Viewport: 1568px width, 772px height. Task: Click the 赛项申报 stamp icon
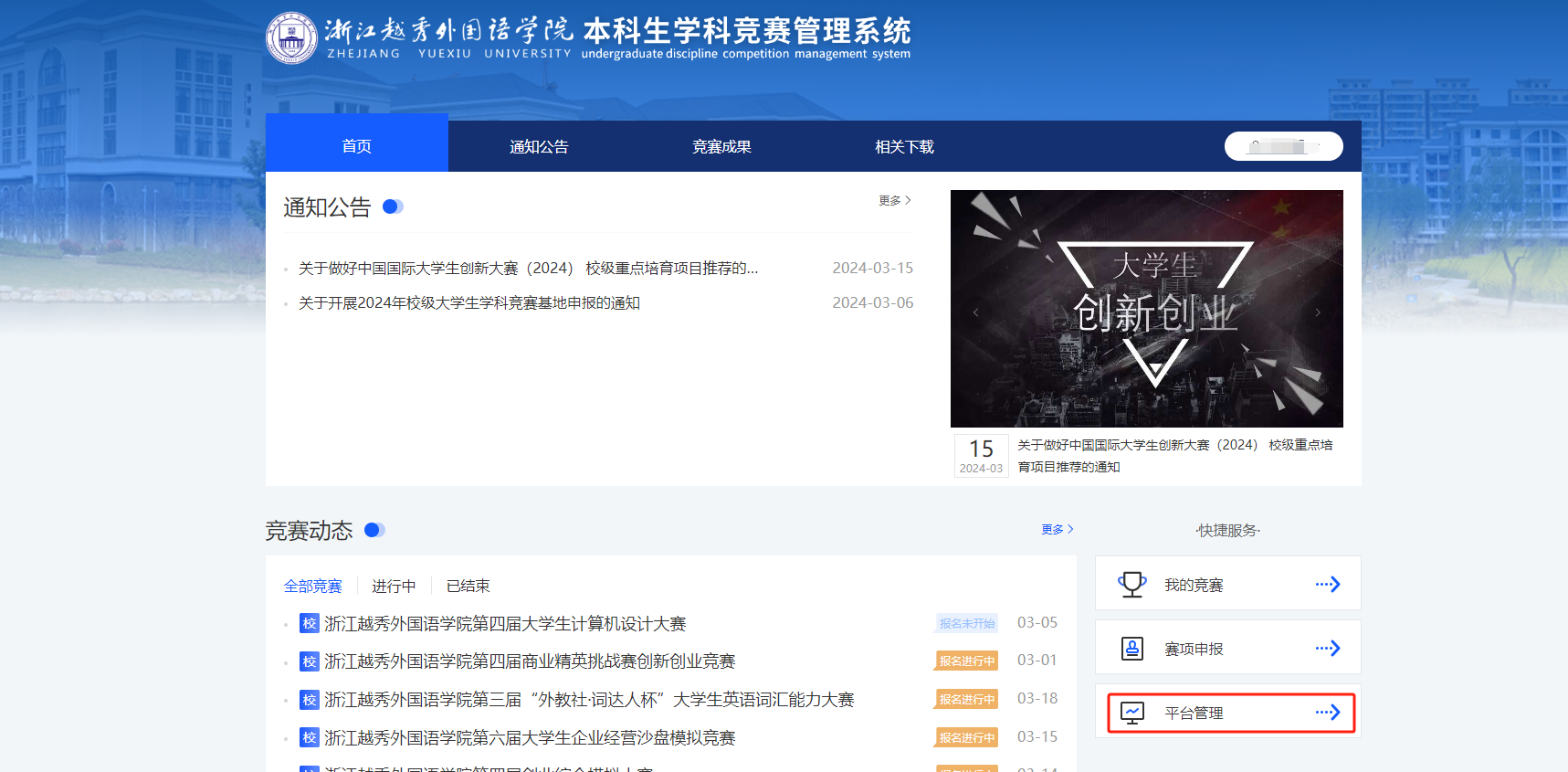pos(1132,648)
